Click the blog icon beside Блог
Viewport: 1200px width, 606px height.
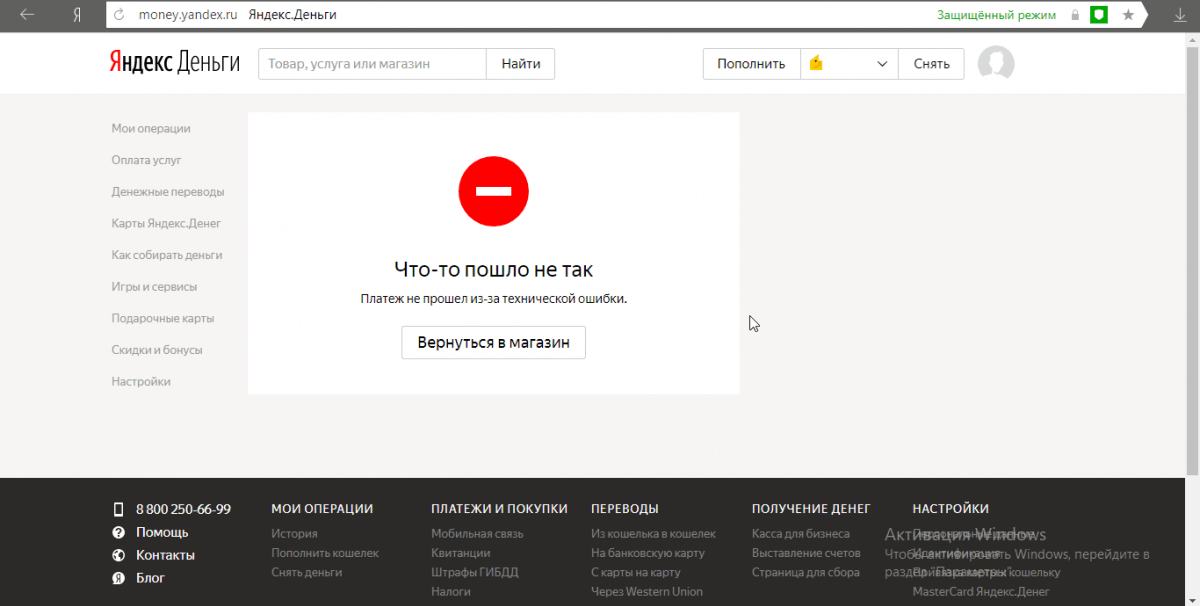pyautogui.click(x=118, y=578)
